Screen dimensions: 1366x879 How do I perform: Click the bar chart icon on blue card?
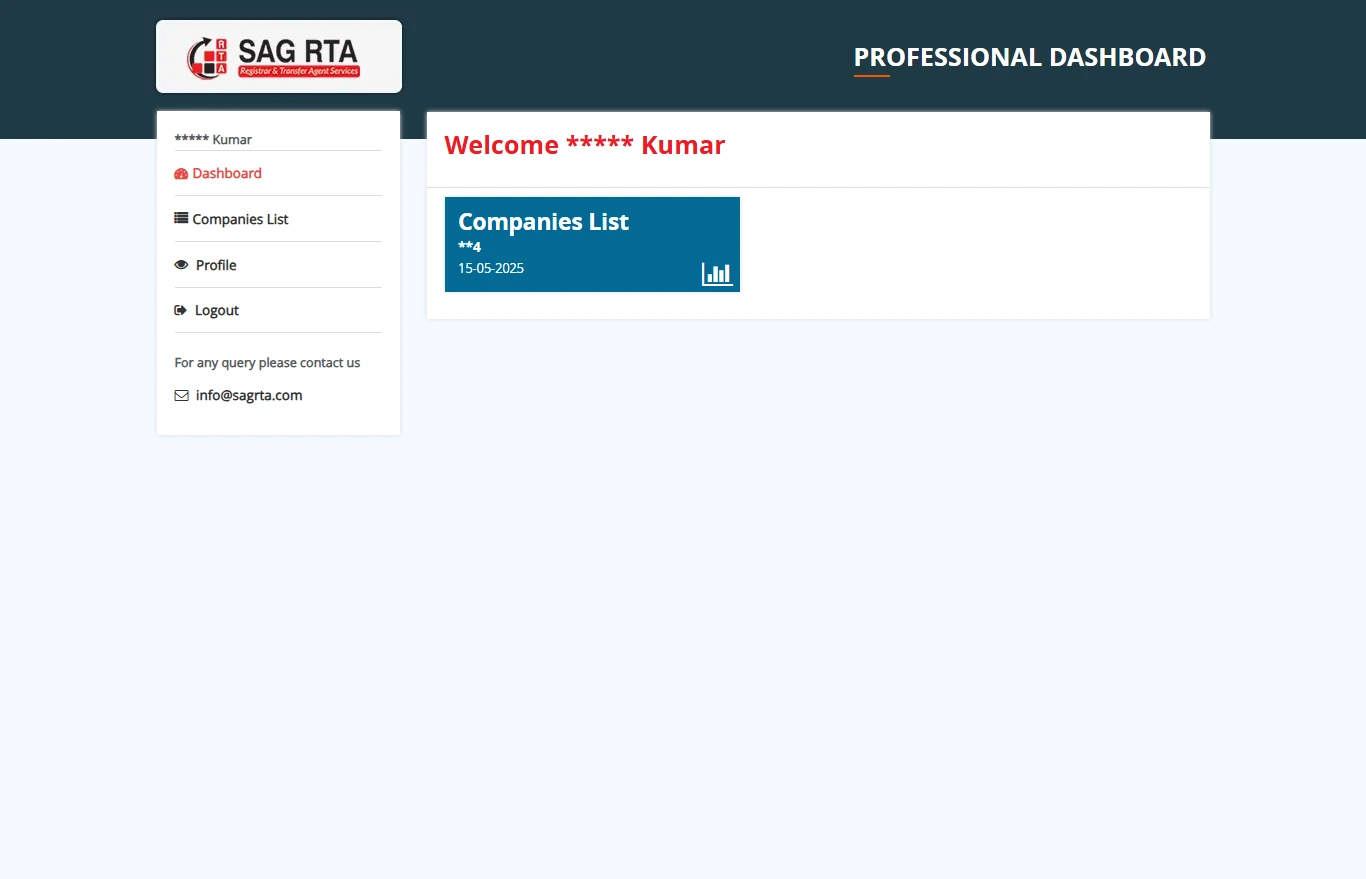717,273
